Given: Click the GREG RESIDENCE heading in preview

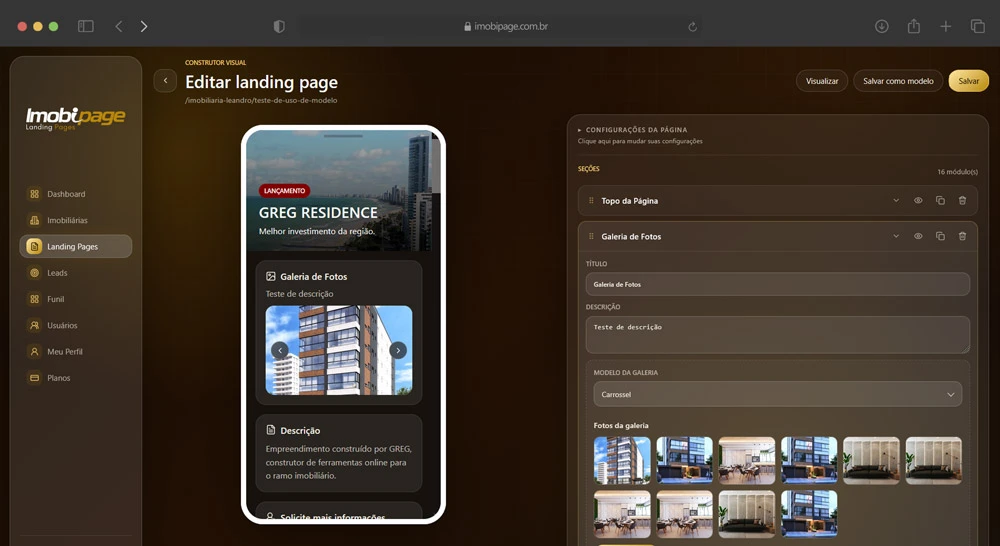Looking at the screenshot, I should point(318,212).
